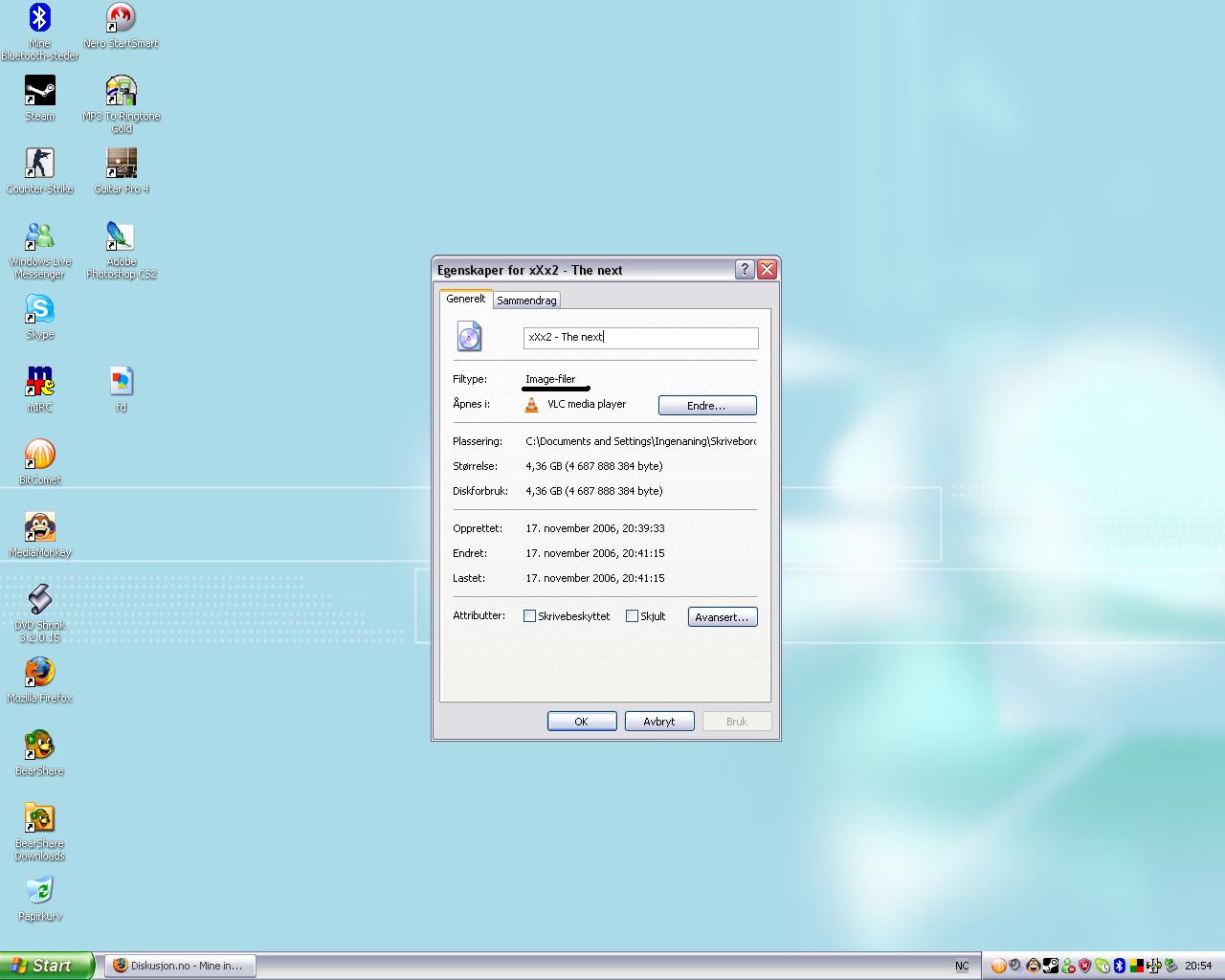Click the BitComet desktop shortcut
1225x980 pixels.
point(39,455)
